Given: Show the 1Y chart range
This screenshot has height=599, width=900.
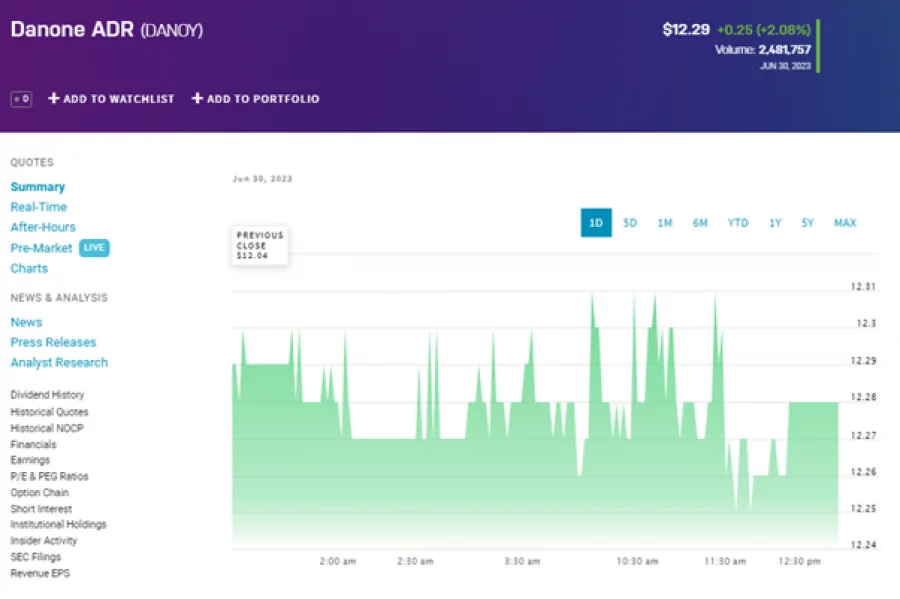Looking at the screenshot, I should (775, 223).
